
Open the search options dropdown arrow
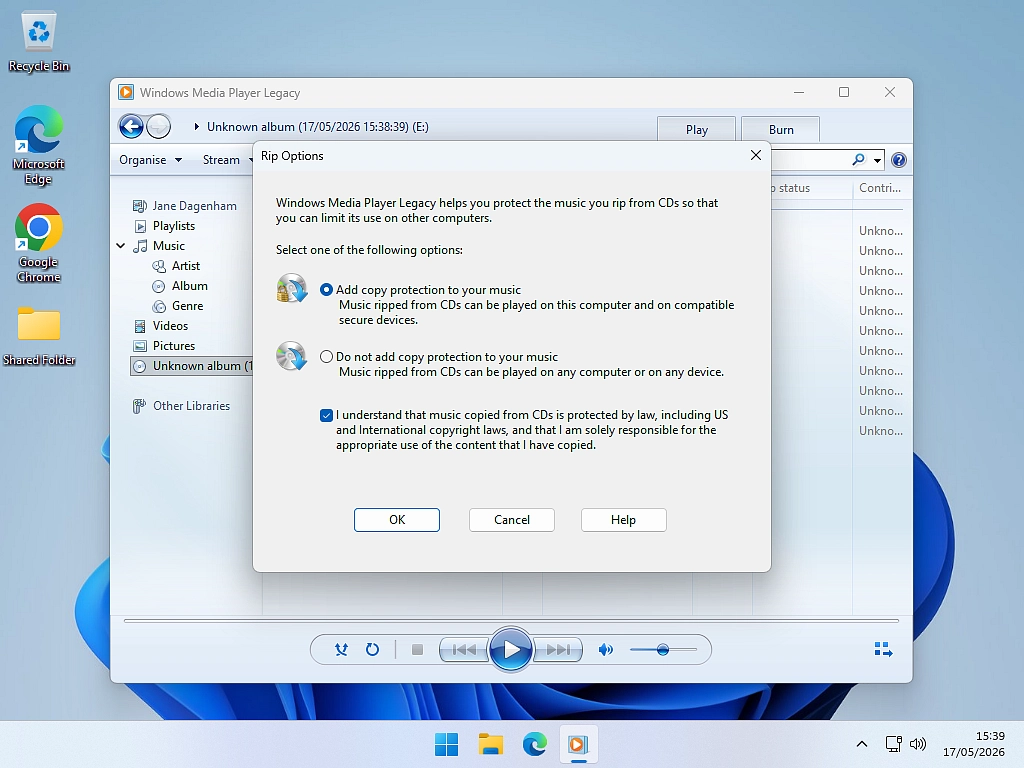[x=877, y=160]
